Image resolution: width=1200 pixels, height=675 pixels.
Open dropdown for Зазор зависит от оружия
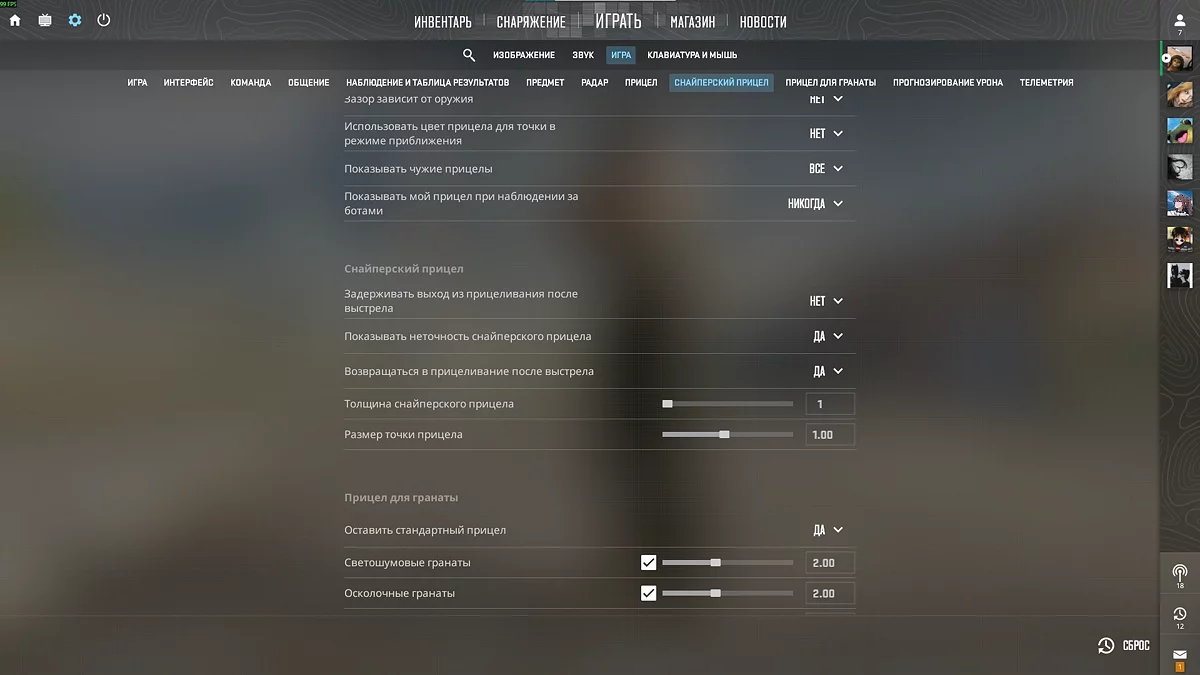(x=827, y=99)
